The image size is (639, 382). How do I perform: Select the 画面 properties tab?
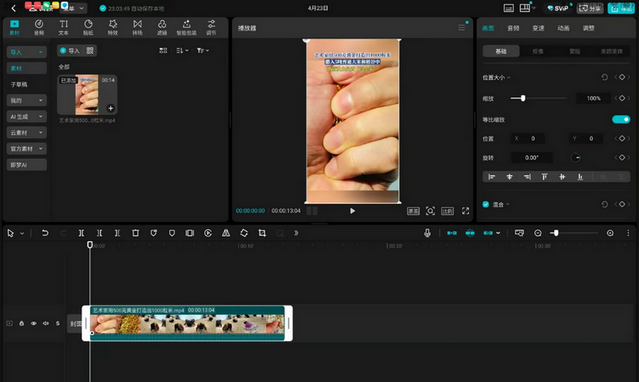pyautogui.click(x=488, y=28)
